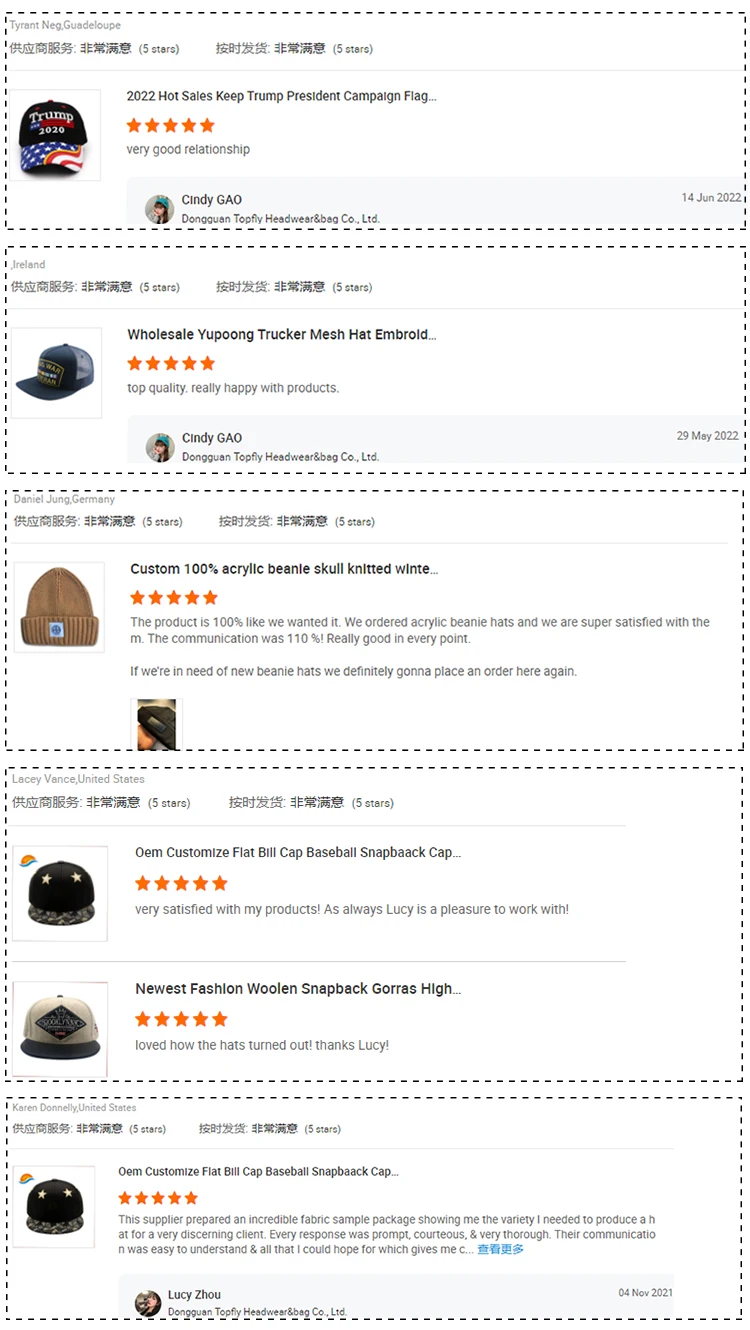Open Karen Donnelly's 'Oem Customize Flat Bill Cap' title
Screen dimensions: 750x1330
point(258,1171)
